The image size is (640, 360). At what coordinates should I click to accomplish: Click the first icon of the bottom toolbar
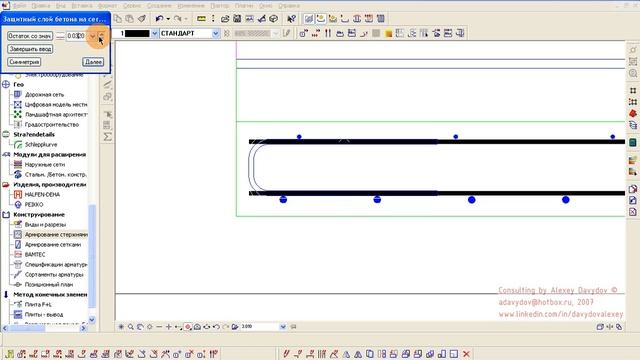coord(9,354)
